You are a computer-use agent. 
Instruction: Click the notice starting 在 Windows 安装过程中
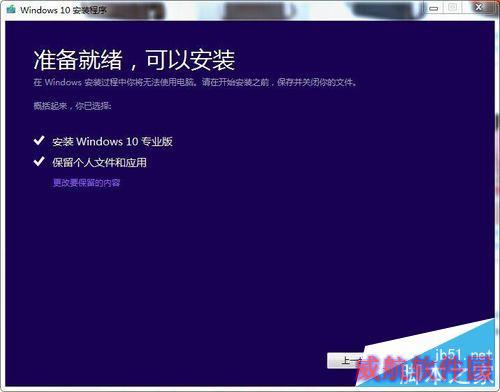click(195, 82)
